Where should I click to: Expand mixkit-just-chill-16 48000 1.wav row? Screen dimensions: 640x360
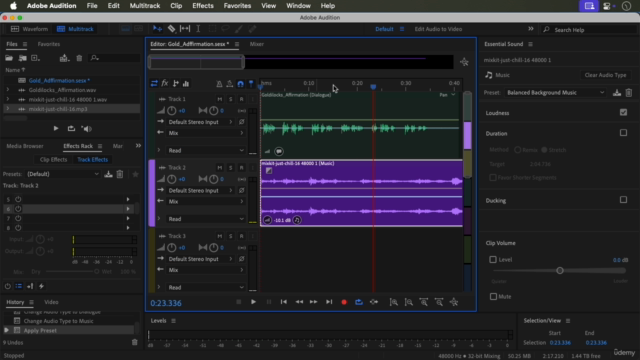coord(8,99)
